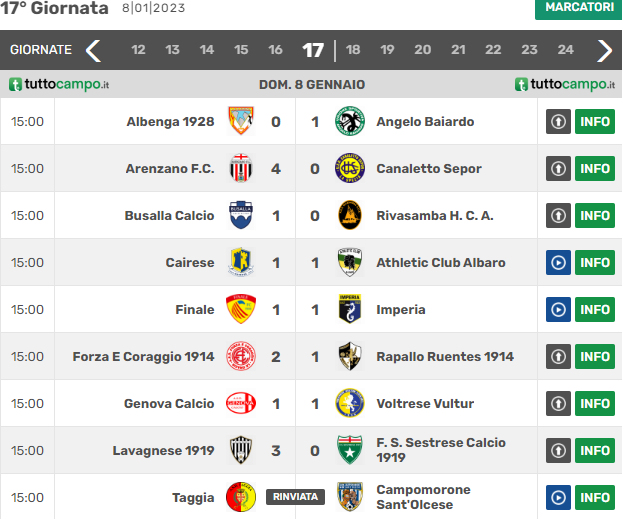Go to previous matchdays with left chevron
The width and height of the screenshot is (622, 519).
(x=94, y=50)
